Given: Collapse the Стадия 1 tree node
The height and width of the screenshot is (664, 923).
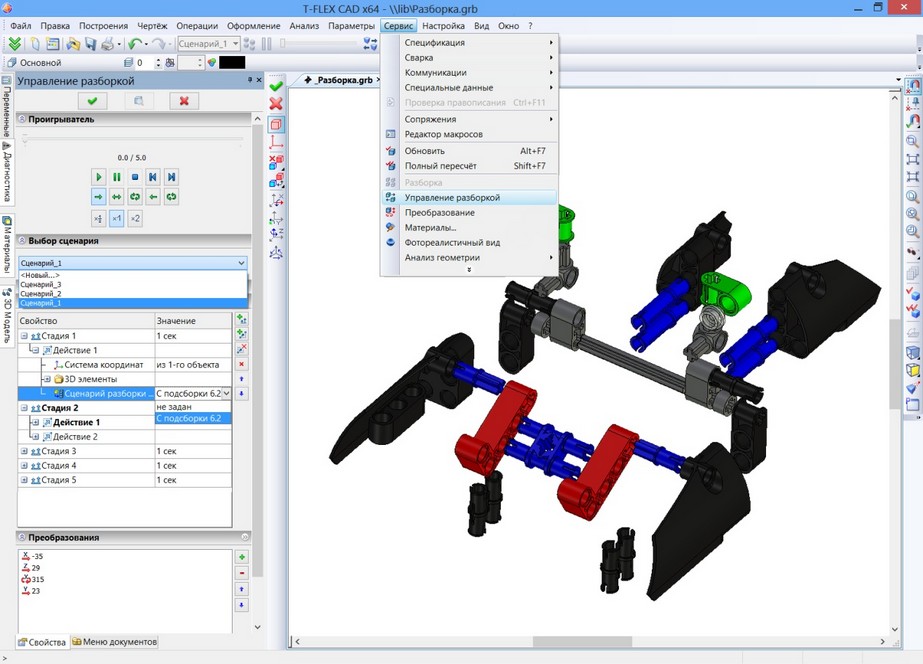Looking at the screenshot, I should coord(24,336).
